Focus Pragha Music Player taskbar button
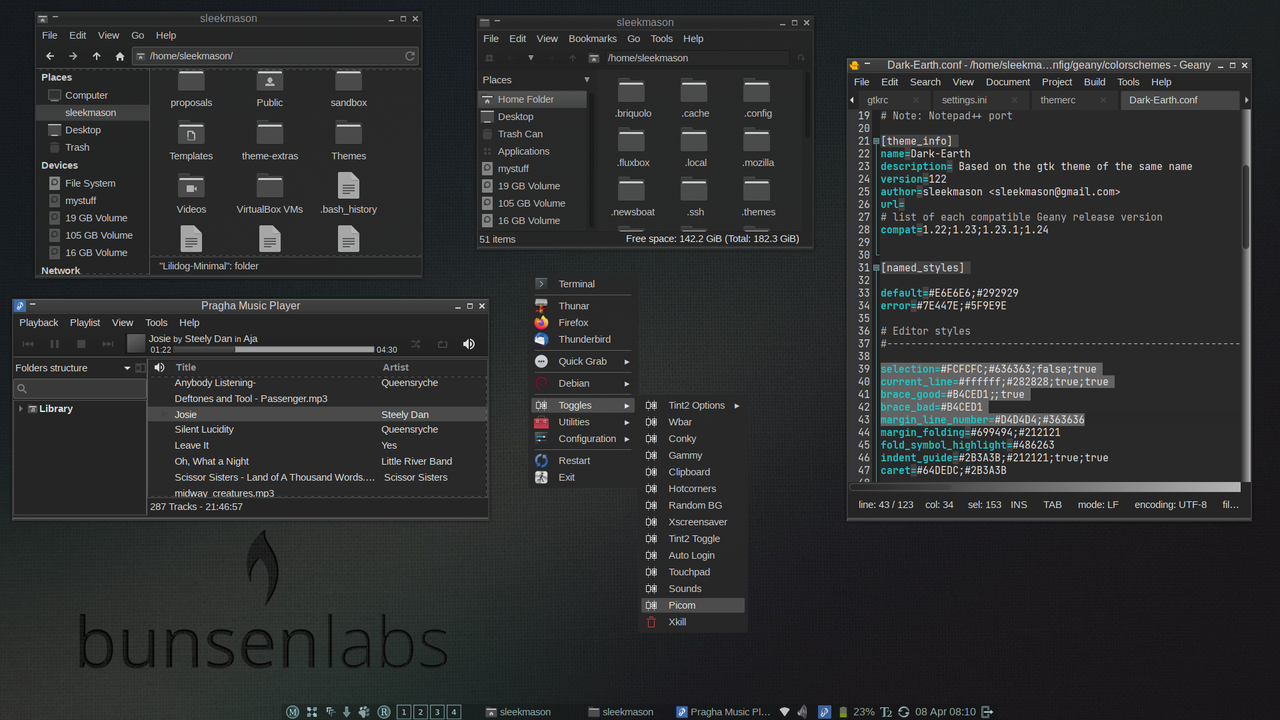 (x=722, y=712)
